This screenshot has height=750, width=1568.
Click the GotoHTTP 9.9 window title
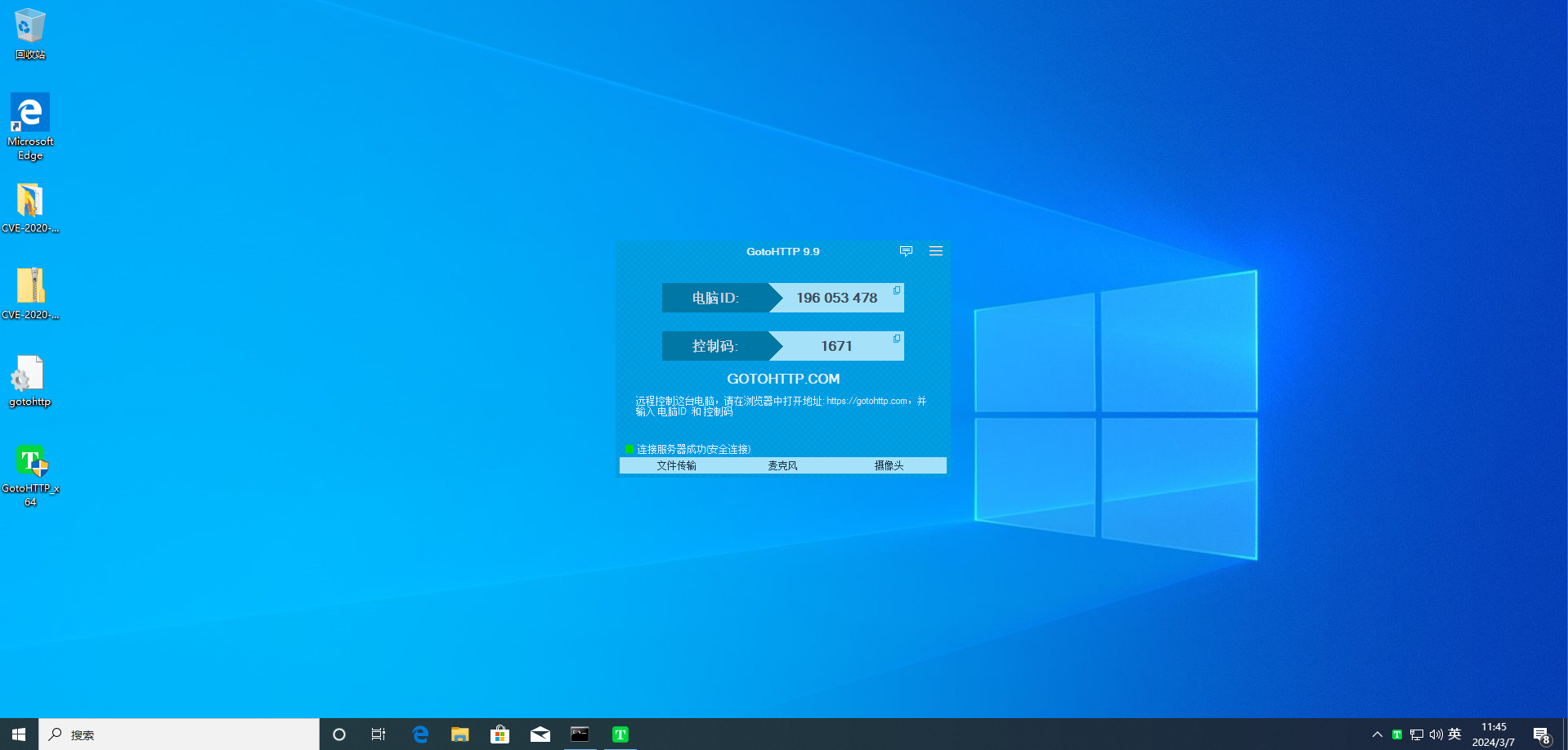pyautogui.click(x=782, y=251)
